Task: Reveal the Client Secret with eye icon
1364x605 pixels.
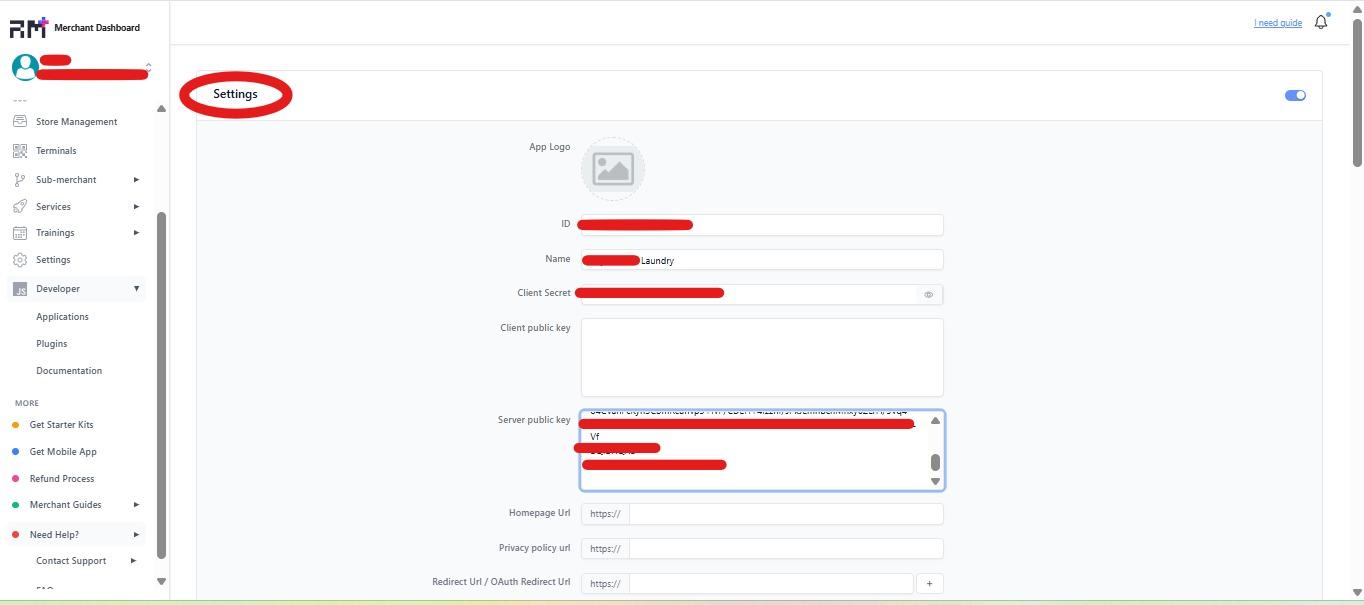Action: [928, 295]
